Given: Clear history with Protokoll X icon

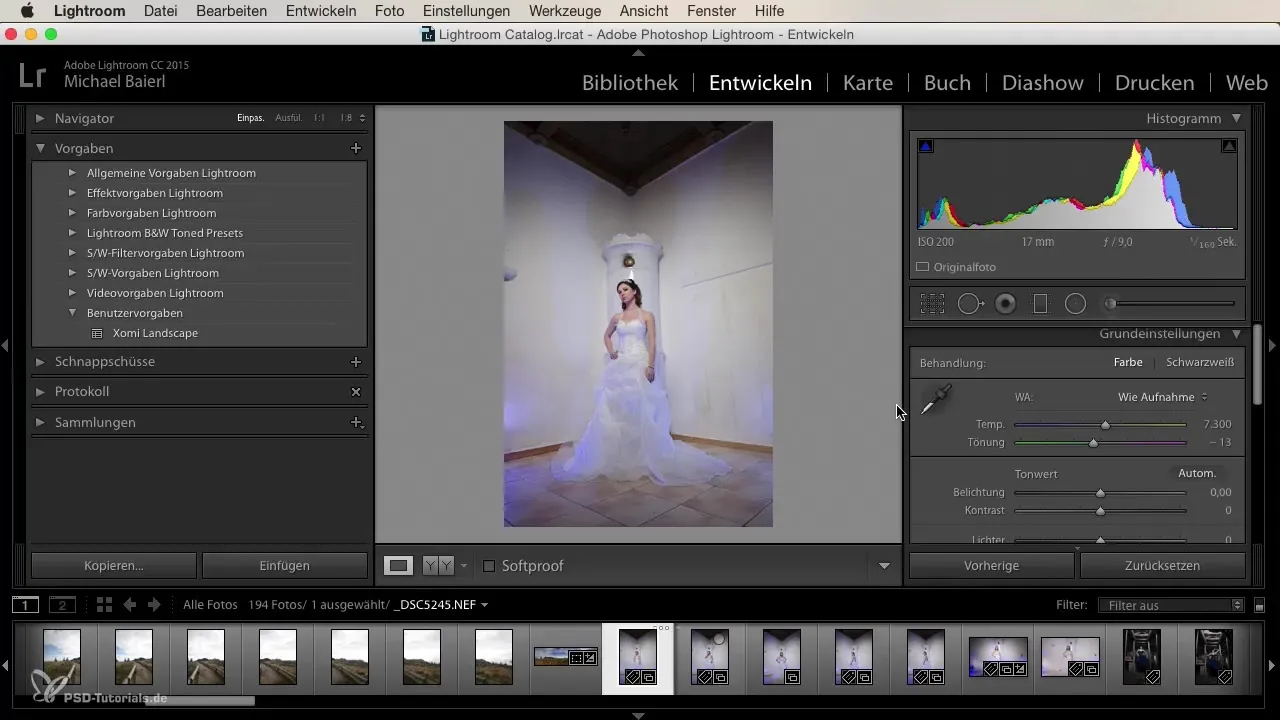Looking at the screenshot, I should (x=355, y=392).
